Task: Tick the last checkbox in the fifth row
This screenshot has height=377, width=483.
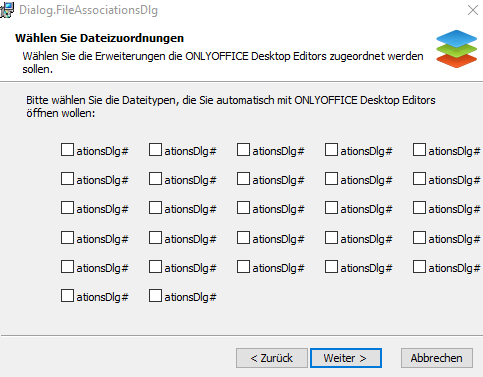Action: pyautogui.click(x=419, y=267)
